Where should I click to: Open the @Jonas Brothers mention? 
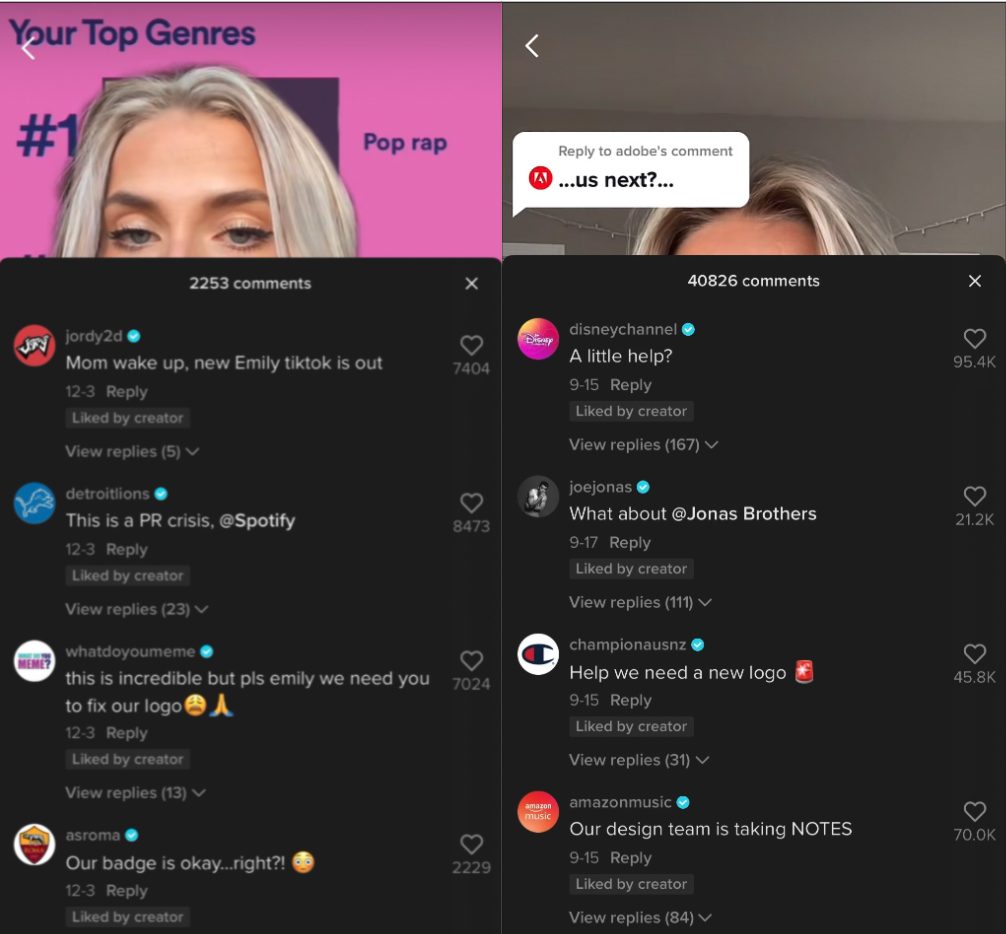pos(744,514)
